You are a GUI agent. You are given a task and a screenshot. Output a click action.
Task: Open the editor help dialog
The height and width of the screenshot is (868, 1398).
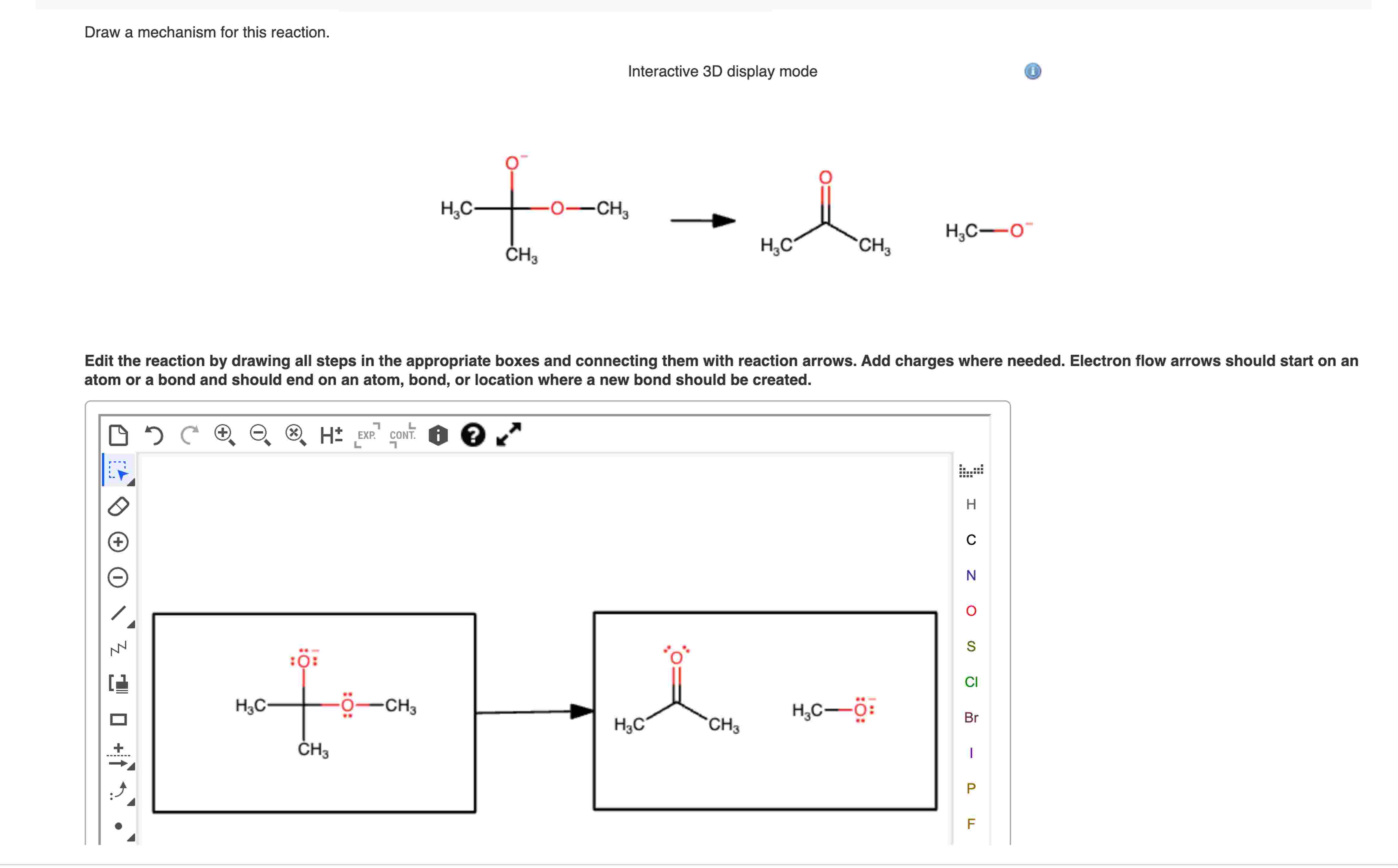pyautogui.click(x=473, y=435)
